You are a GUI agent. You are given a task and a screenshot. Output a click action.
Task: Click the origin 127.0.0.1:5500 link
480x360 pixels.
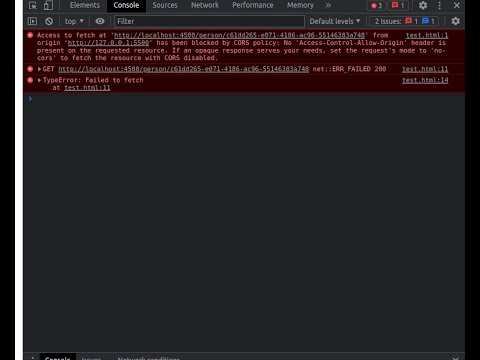coord(108,43)
